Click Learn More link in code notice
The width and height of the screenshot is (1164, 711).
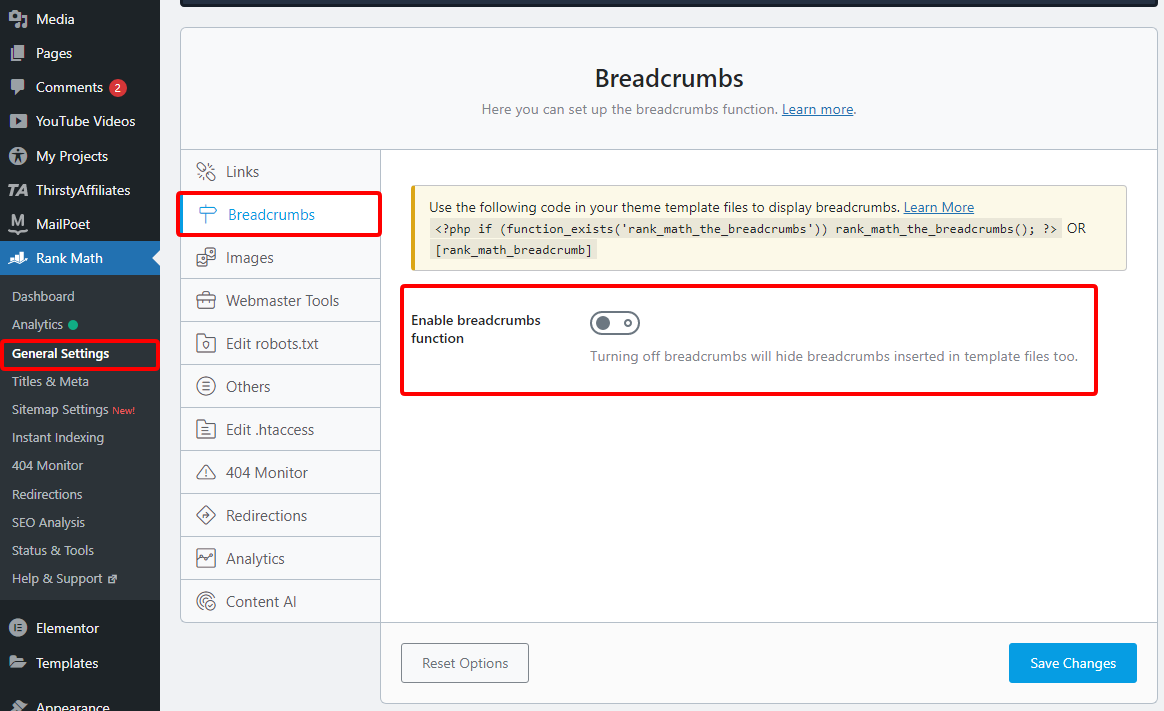(938, 207)
